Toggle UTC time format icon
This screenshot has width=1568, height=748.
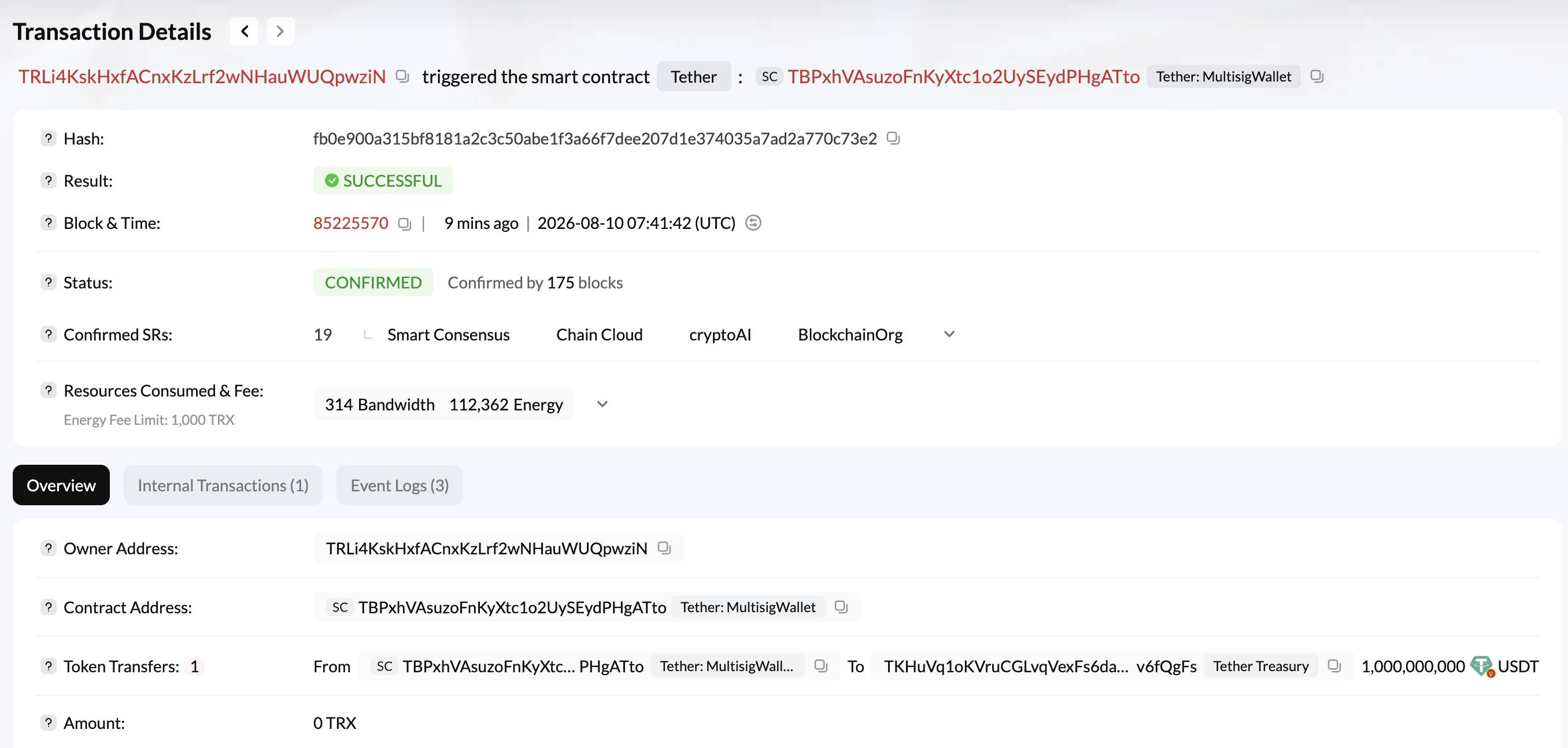click(x=753, y=223)
